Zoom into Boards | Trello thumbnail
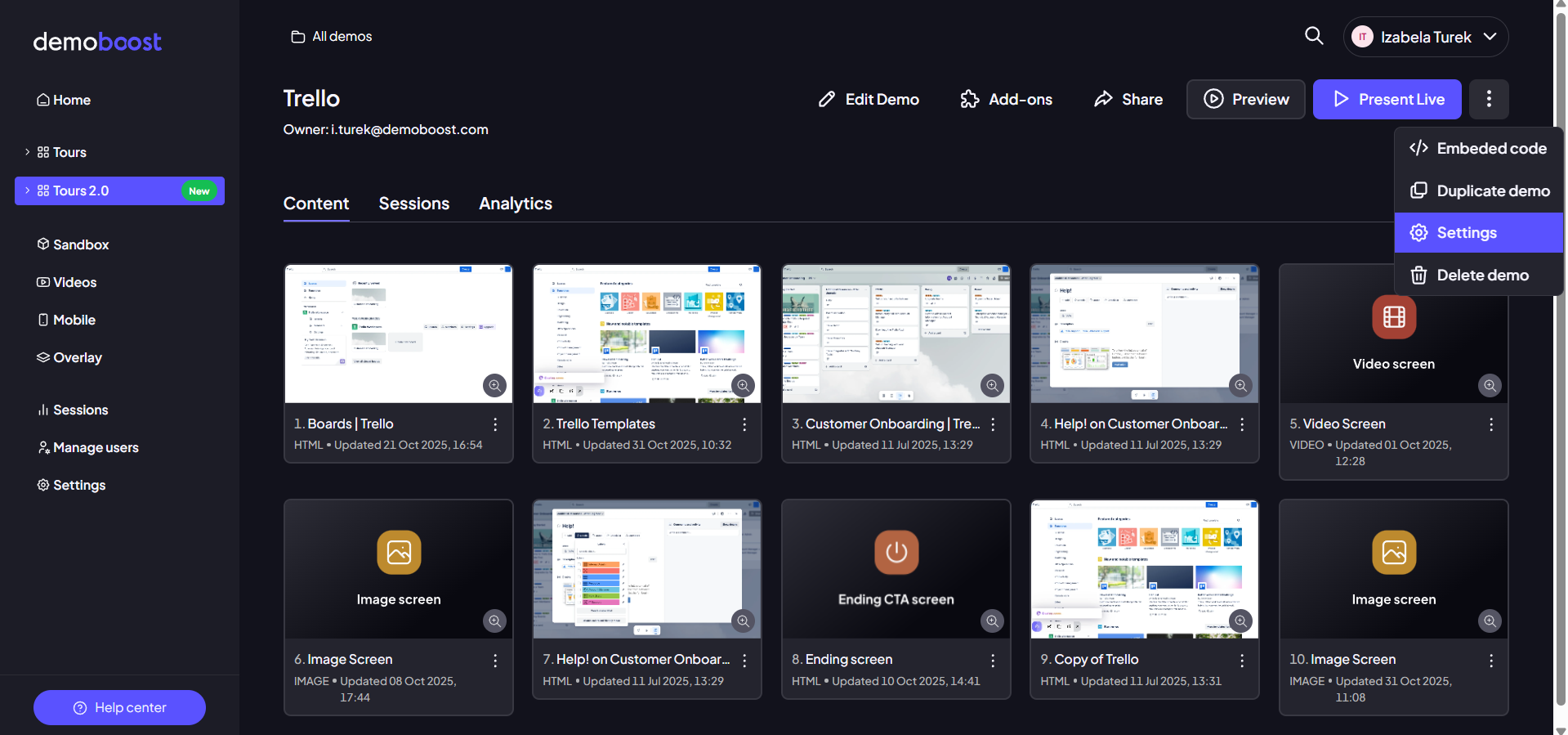This screenshot has height=735, width=1568. (x=494, y=385)
